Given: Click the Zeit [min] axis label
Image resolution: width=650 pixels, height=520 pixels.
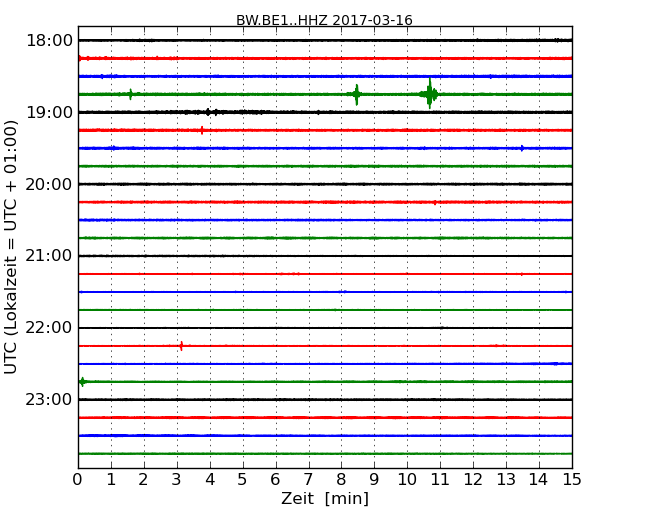Looking at the screenshot, I should 325,499.
